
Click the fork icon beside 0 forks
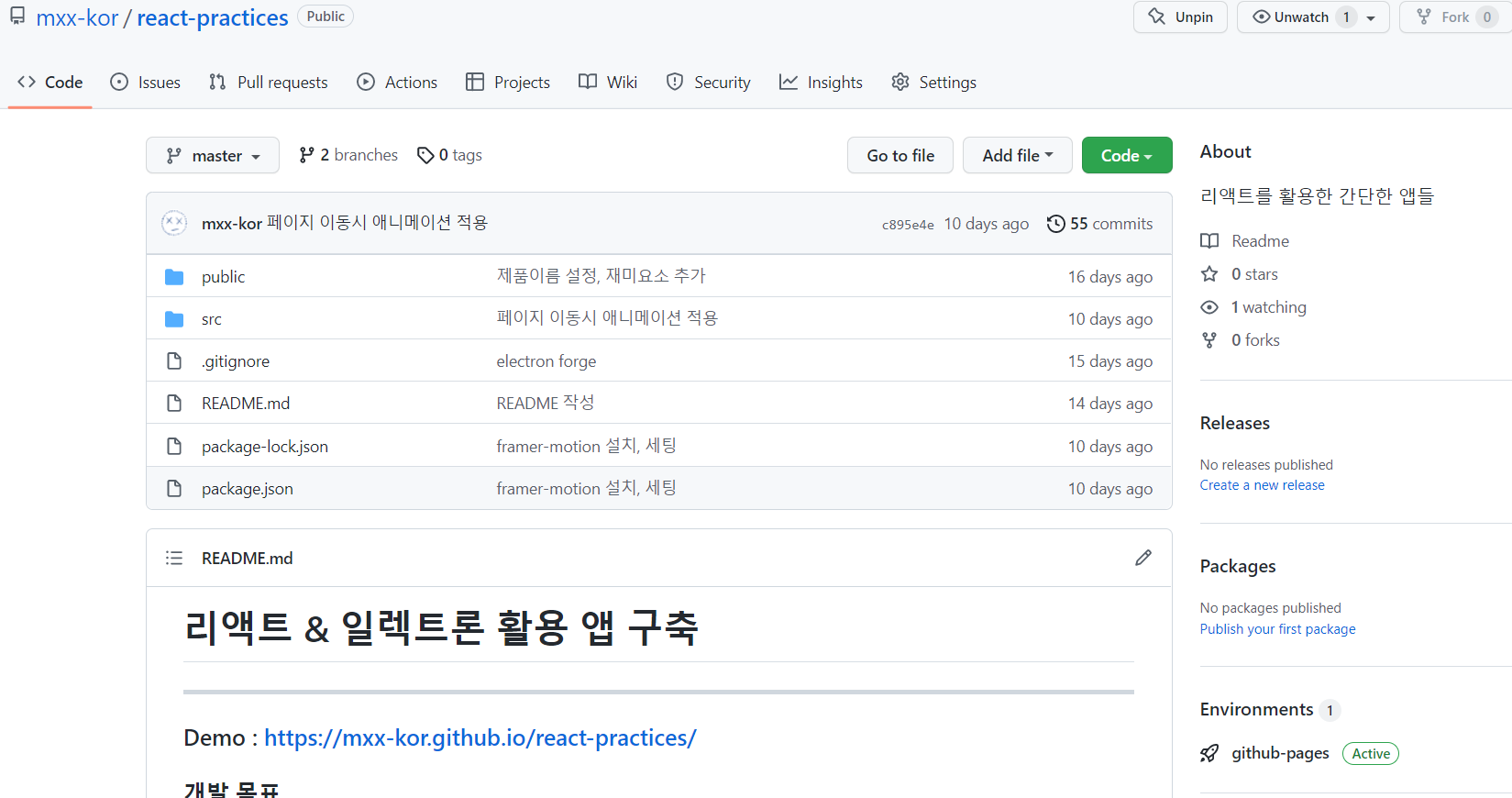coord(1209,340)
